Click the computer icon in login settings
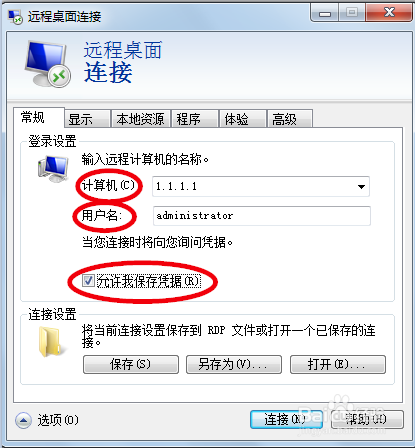The image size is (415, 448). (x=53, y=168)
